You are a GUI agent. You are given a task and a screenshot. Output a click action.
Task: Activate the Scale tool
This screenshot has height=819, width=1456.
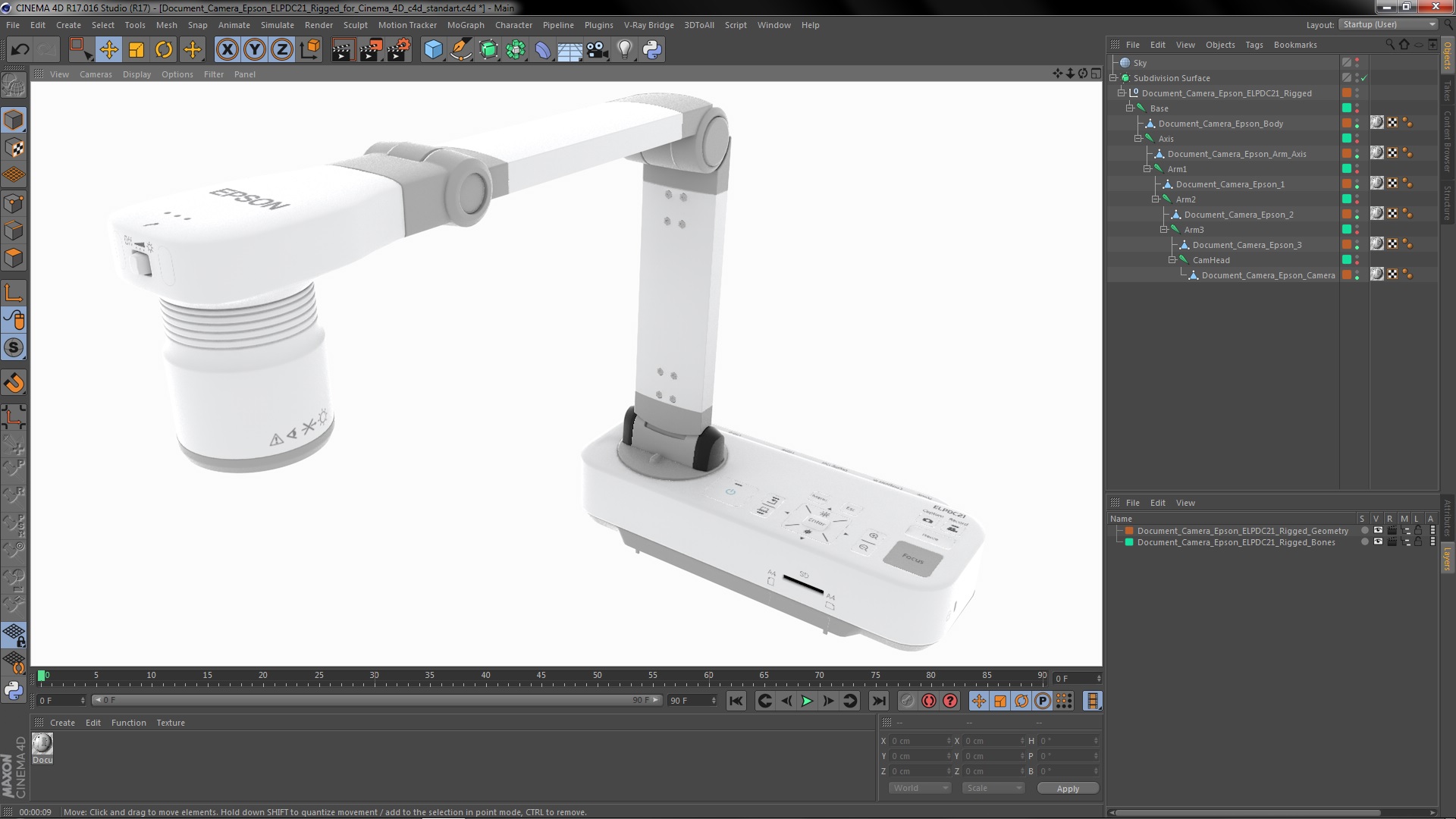tap(136, 50)
